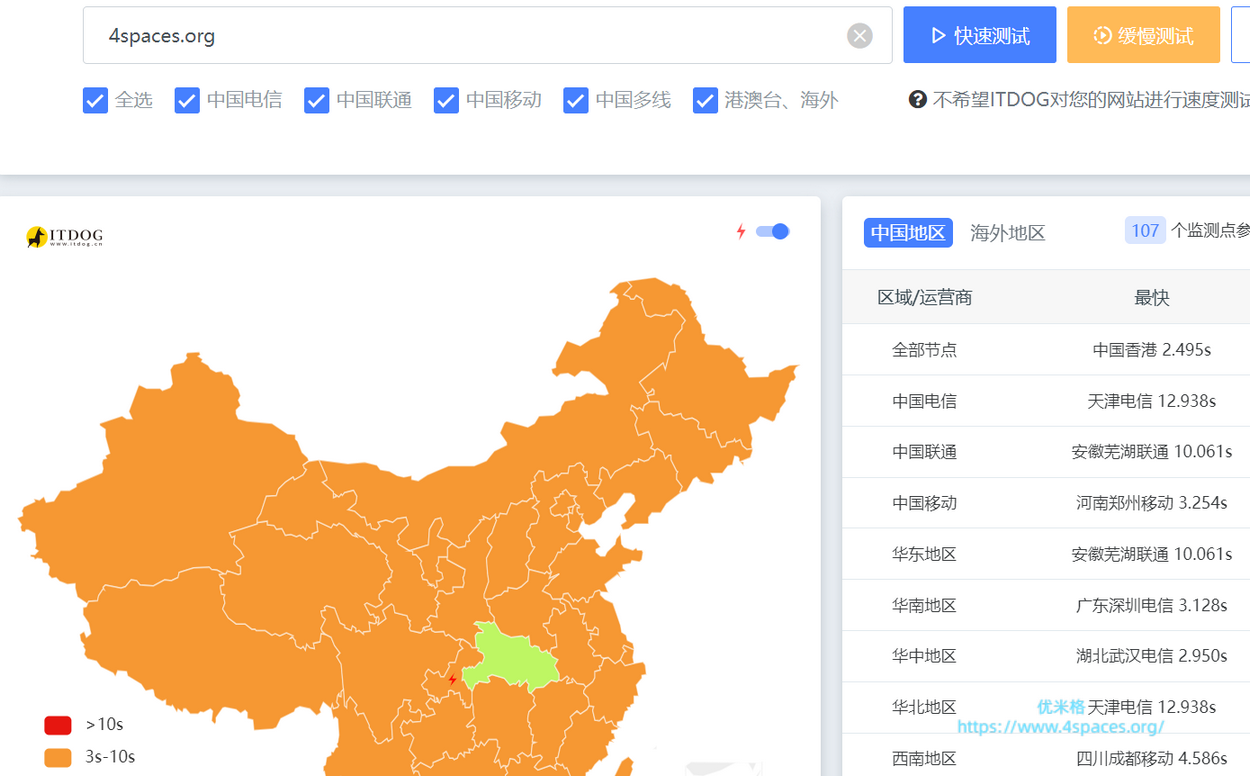Uncheck the 中国多线 checkbox

(x=576, y=100)
